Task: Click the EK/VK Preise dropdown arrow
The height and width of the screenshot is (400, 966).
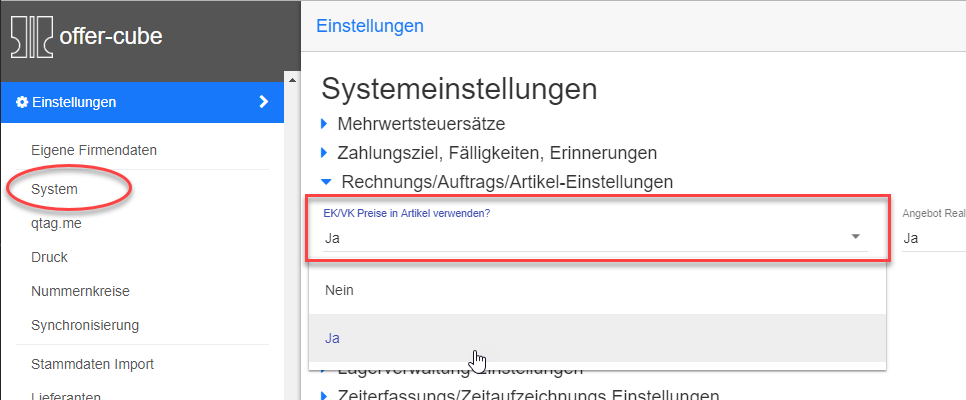Action: pos(856,237)
